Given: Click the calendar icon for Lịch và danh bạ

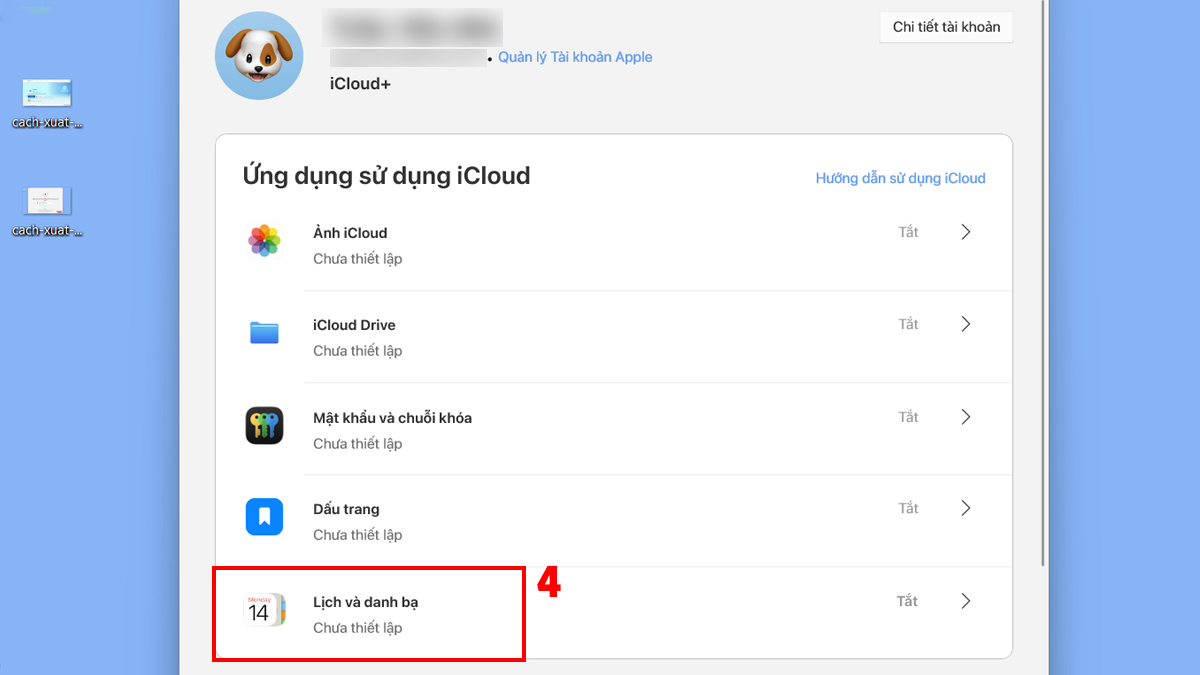Looking at the screenshot, I should (x=264, y=610).
